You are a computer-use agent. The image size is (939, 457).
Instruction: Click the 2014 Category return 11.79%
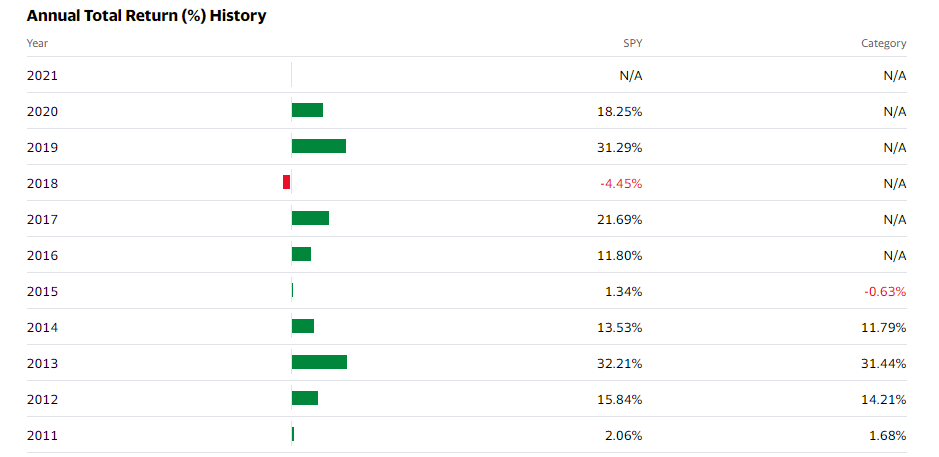885,327
